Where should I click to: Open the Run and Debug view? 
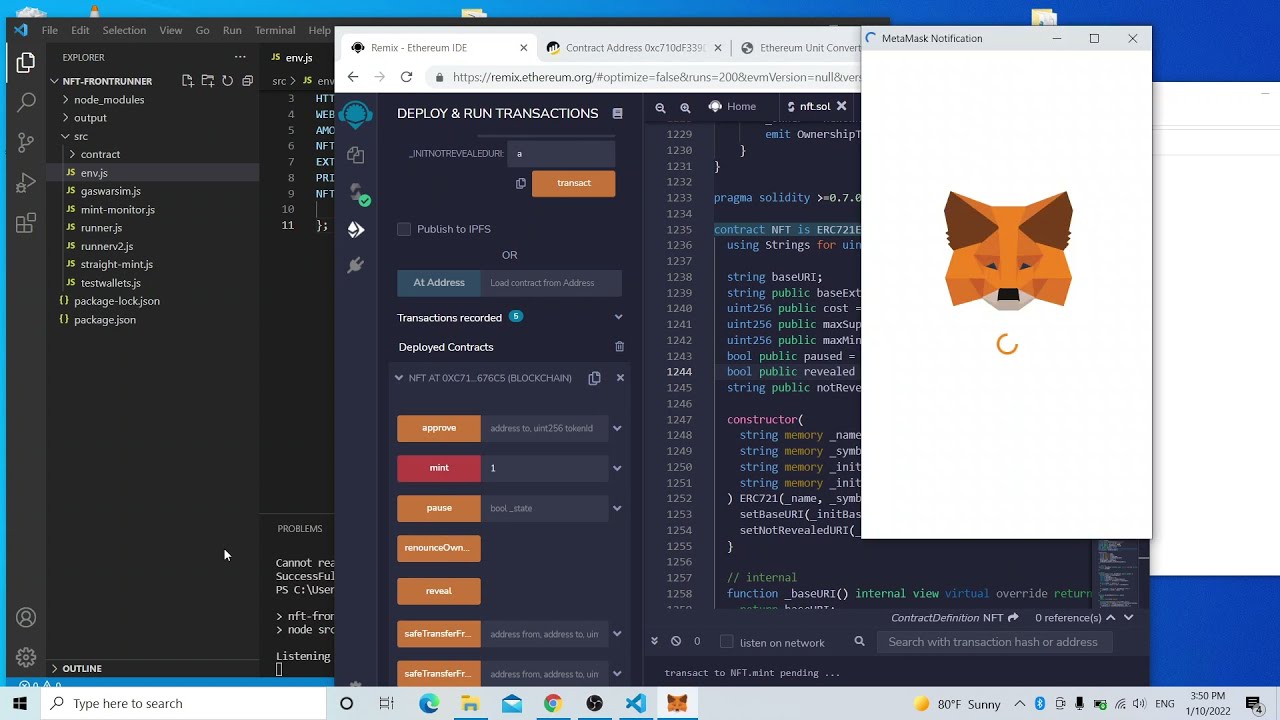click(x=26, y=183)
